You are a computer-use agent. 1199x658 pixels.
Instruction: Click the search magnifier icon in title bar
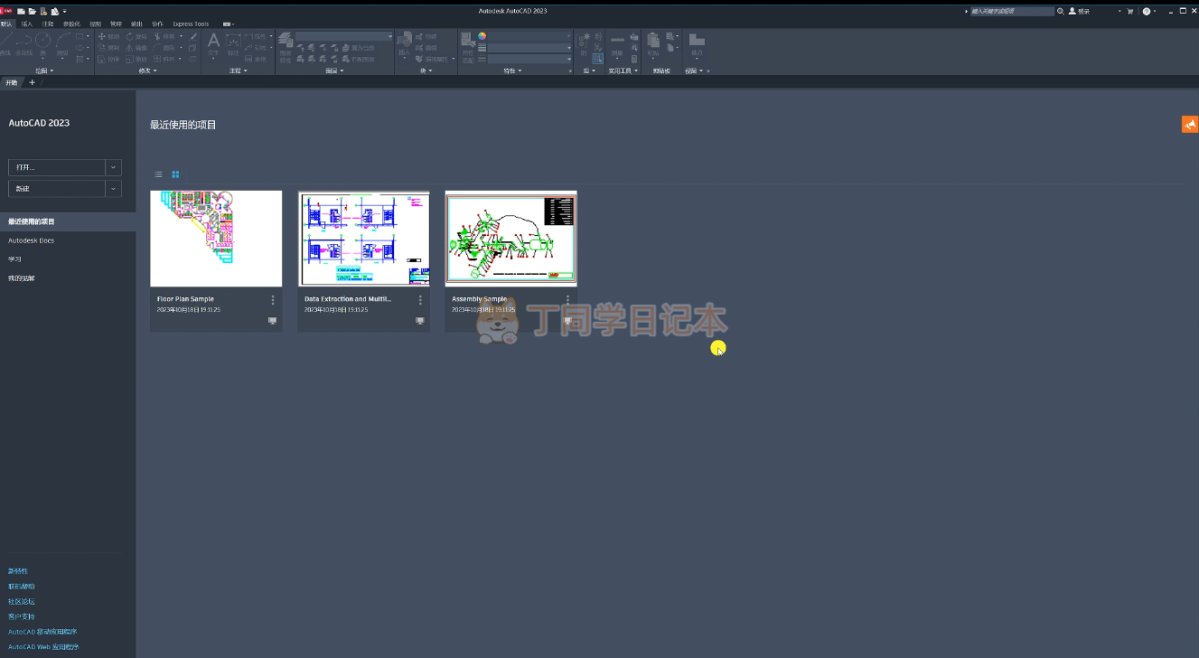tap(1060, 11)
